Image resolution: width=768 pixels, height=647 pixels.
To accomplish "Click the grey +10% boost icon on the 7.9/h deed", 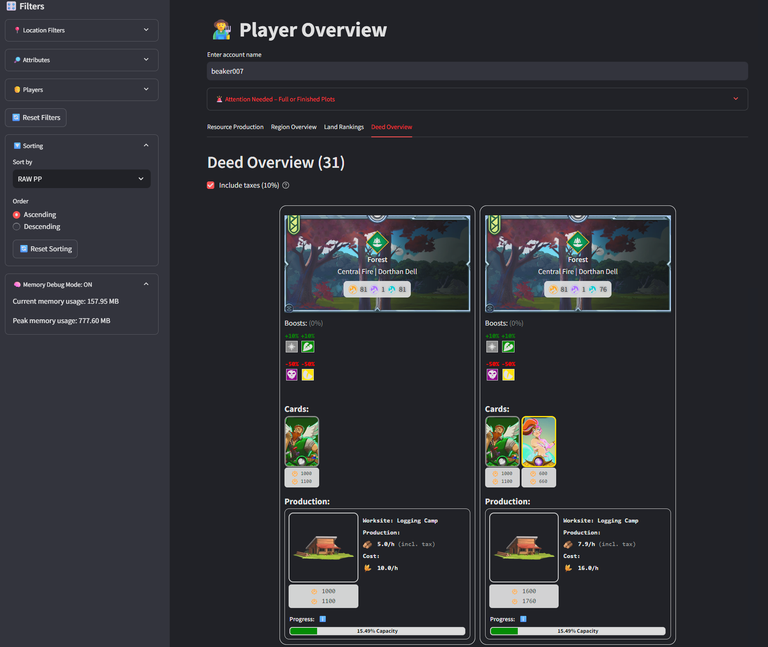I will click(x=492, y=347).
